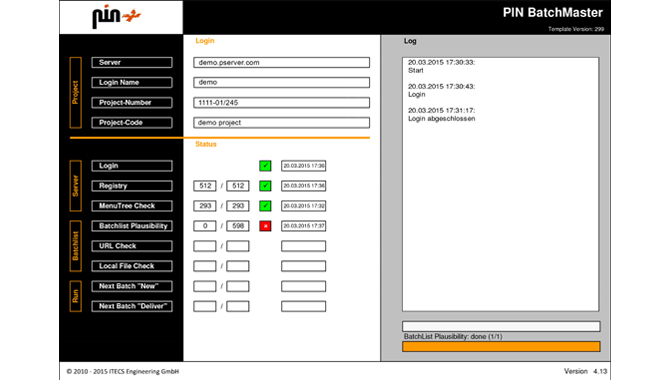The height and width of the screenshot is (380, 660).
Task: Click the Local File Check first count field
Action: click(205, 266)
